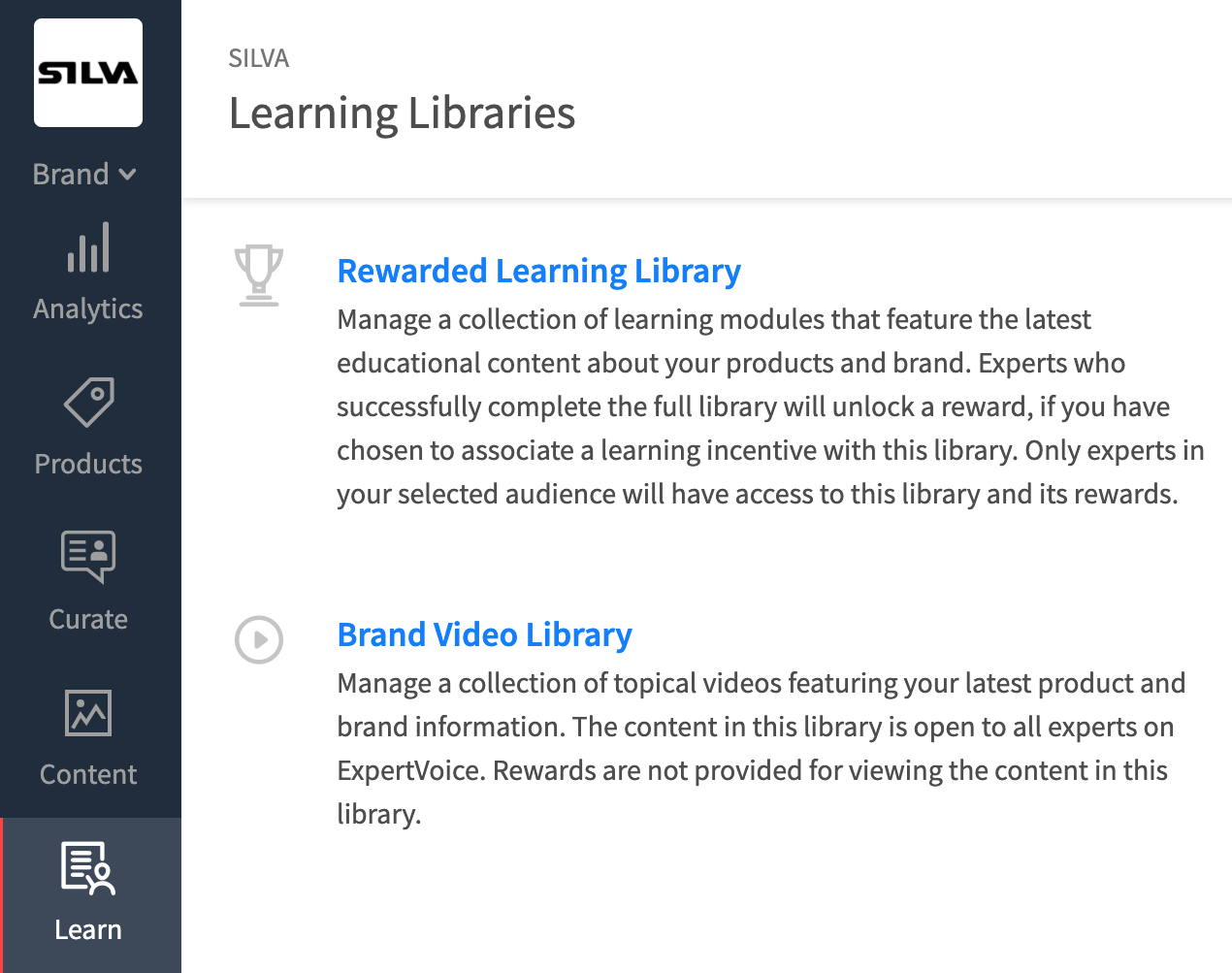Click the SILVA breadcrumb text above the title
This screenshot has width=1232, height=973.
coord(259,58)
